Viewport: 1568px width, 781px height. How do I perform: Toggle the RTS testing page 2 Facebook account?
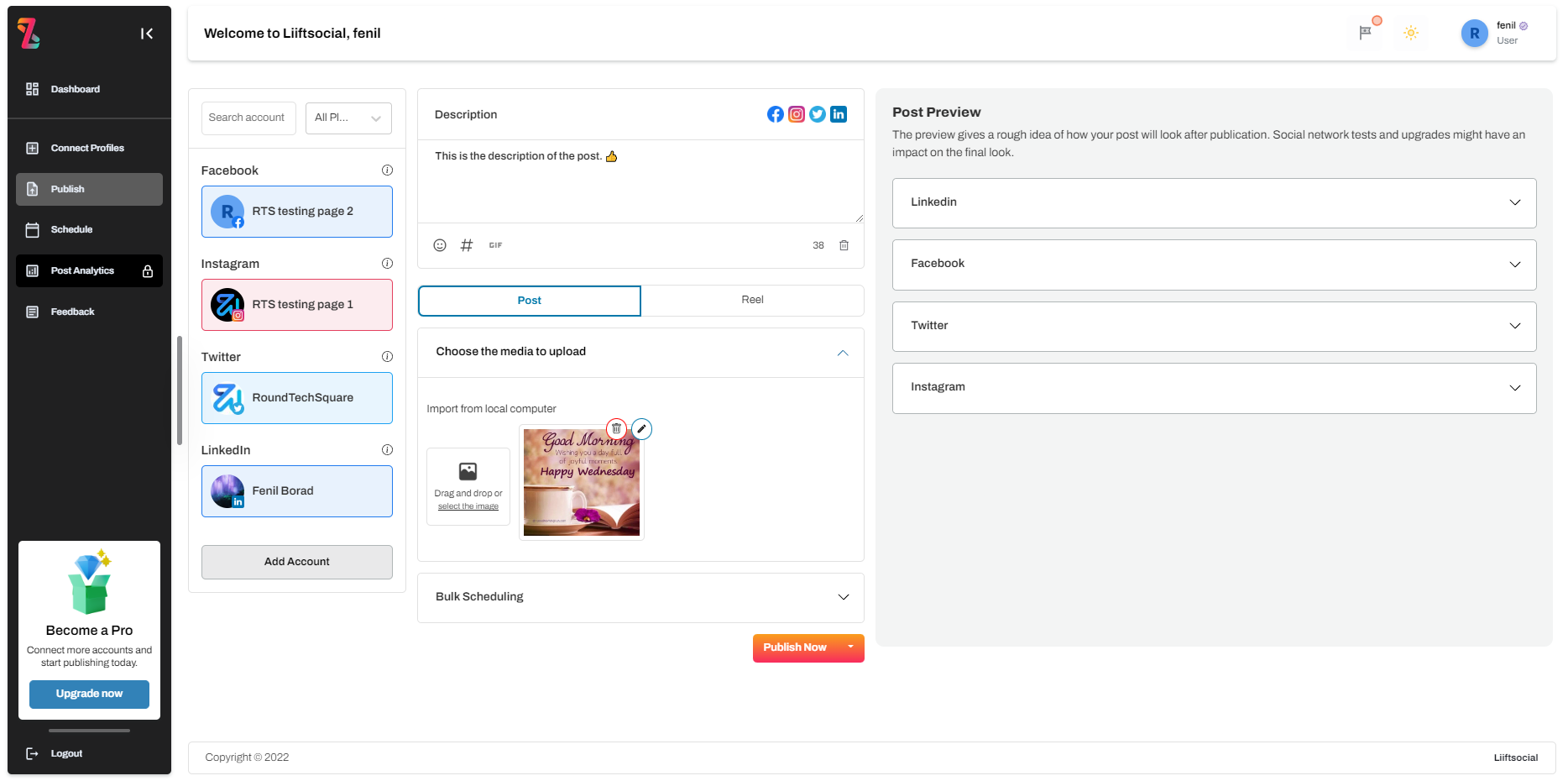[296, 212]
